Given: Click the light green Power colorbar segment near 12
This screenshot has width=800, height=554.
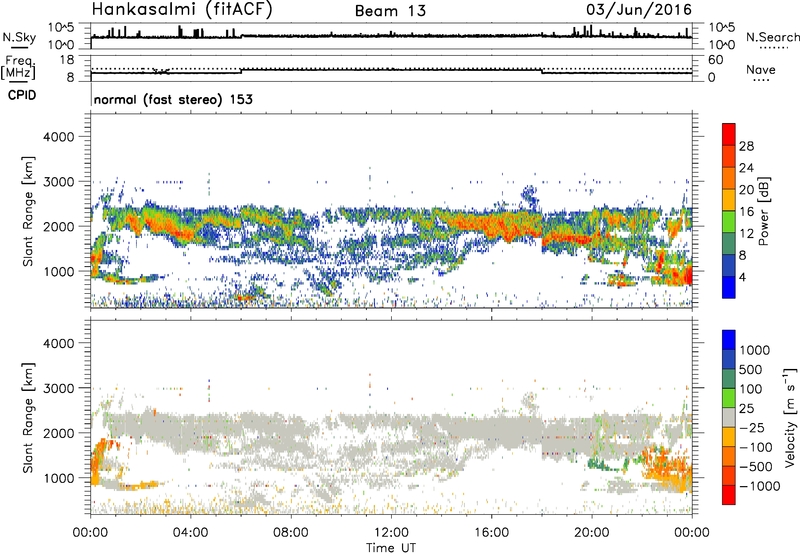Looking at the screenshot, I should (729, 222).
